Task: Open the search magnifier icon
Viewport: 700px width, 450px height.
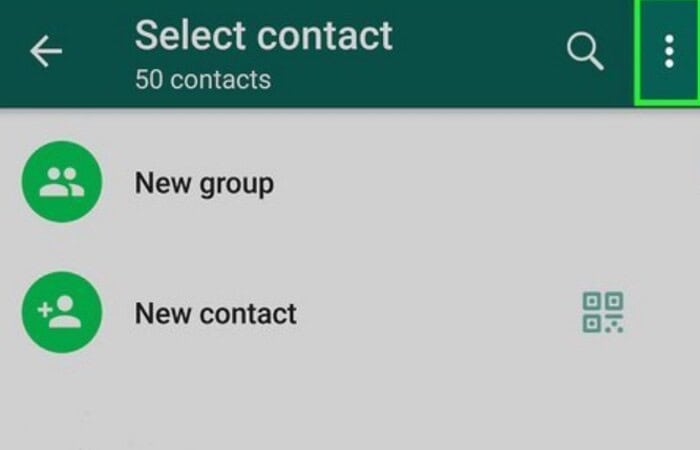Action: coord(585,51)
